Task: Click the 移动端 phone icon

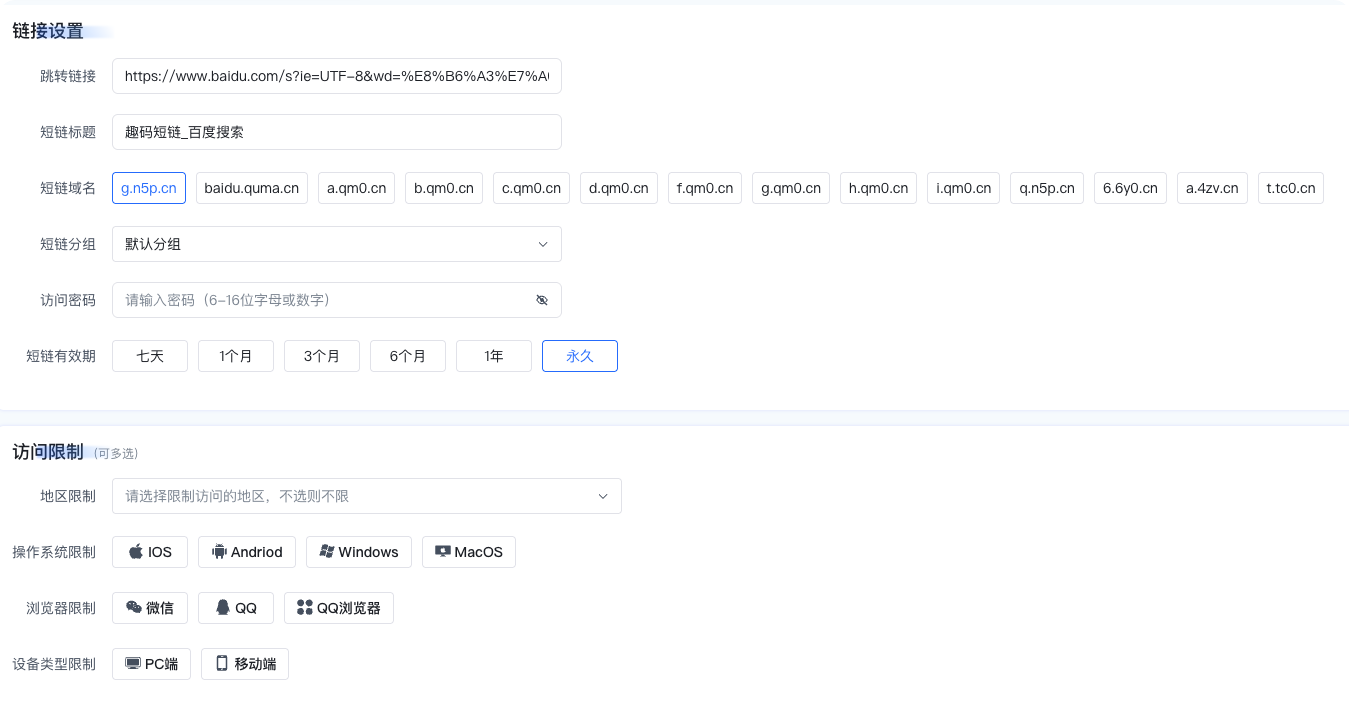Action: [x=221, y=663]
